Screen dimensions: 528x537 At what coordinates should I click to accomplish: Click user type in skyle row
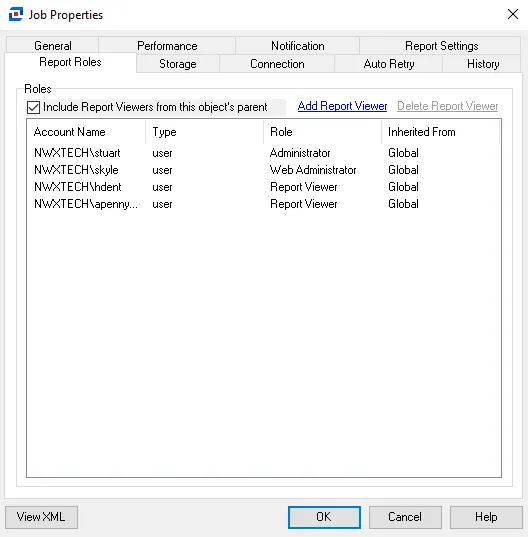[162, 170]
